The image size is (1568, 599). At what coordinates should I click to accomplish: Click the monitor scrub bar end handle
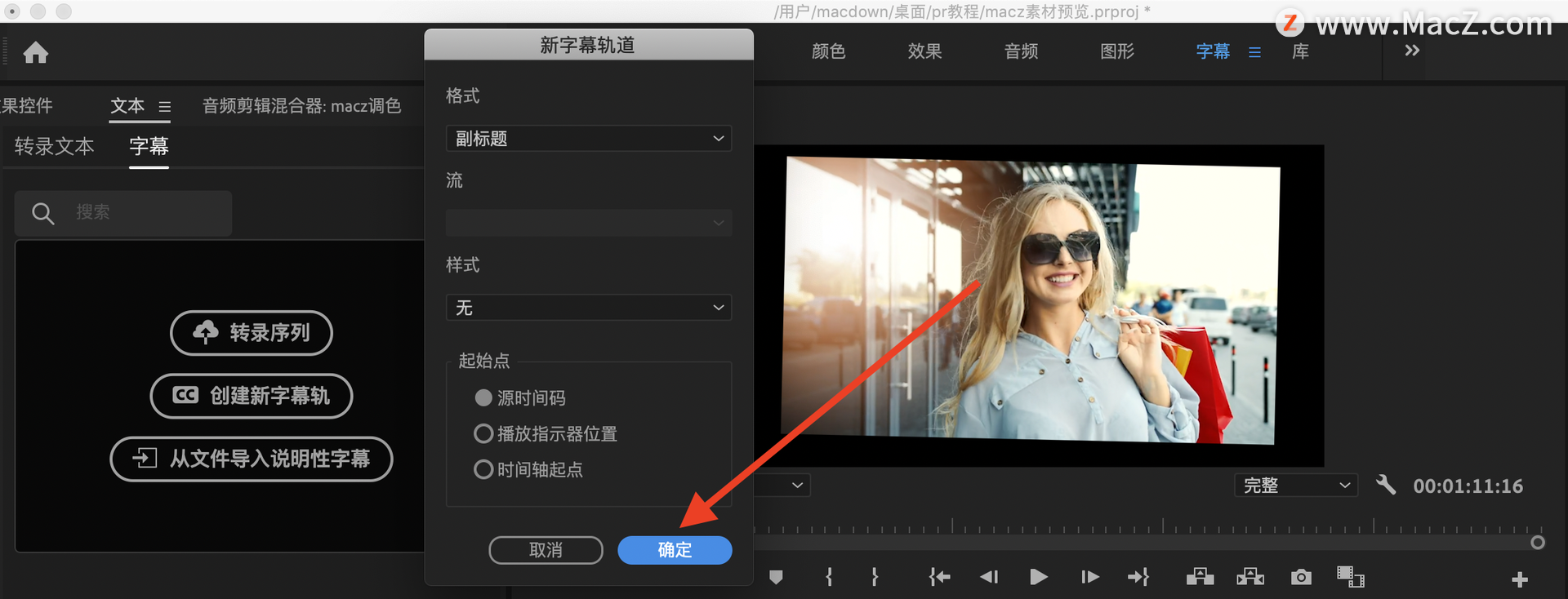[1538, 543]
